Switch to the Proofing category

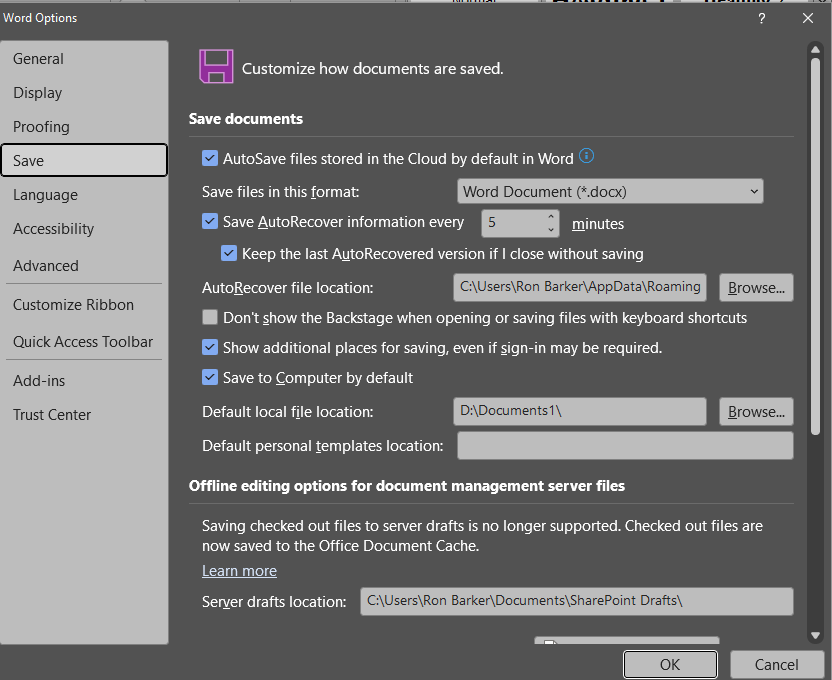pos(41,126)
